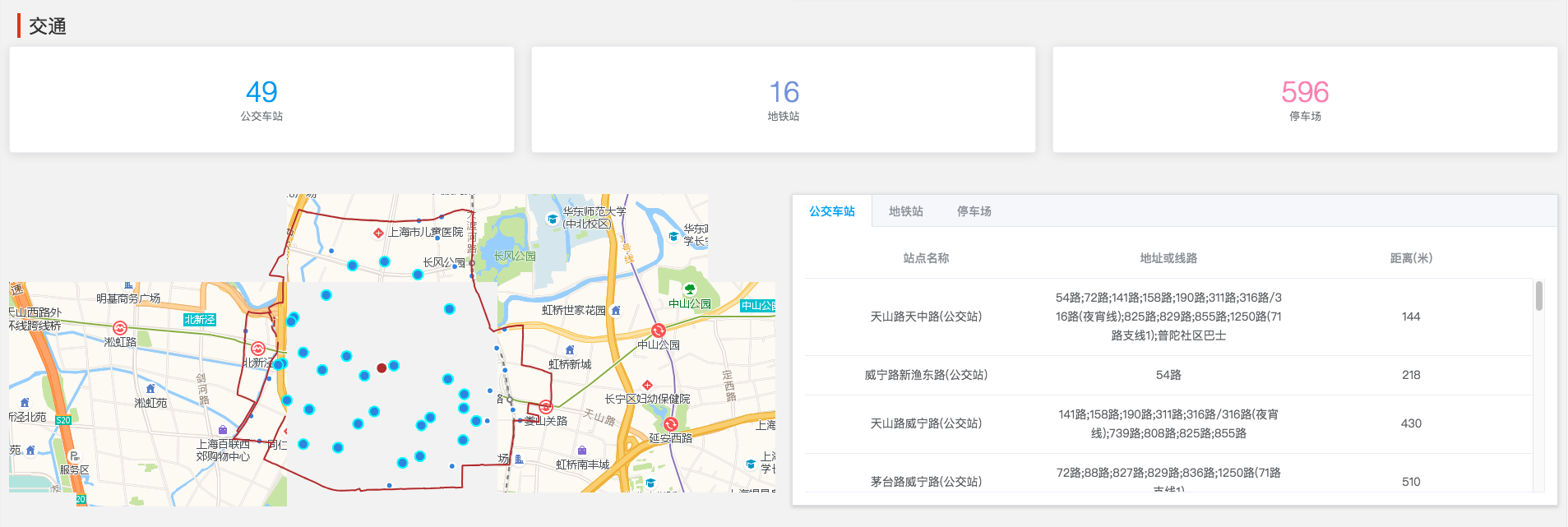Screen dimensions: 1568x527
Task: Click the station list vertical scrollbar
Action: (x=1538, y=296)
